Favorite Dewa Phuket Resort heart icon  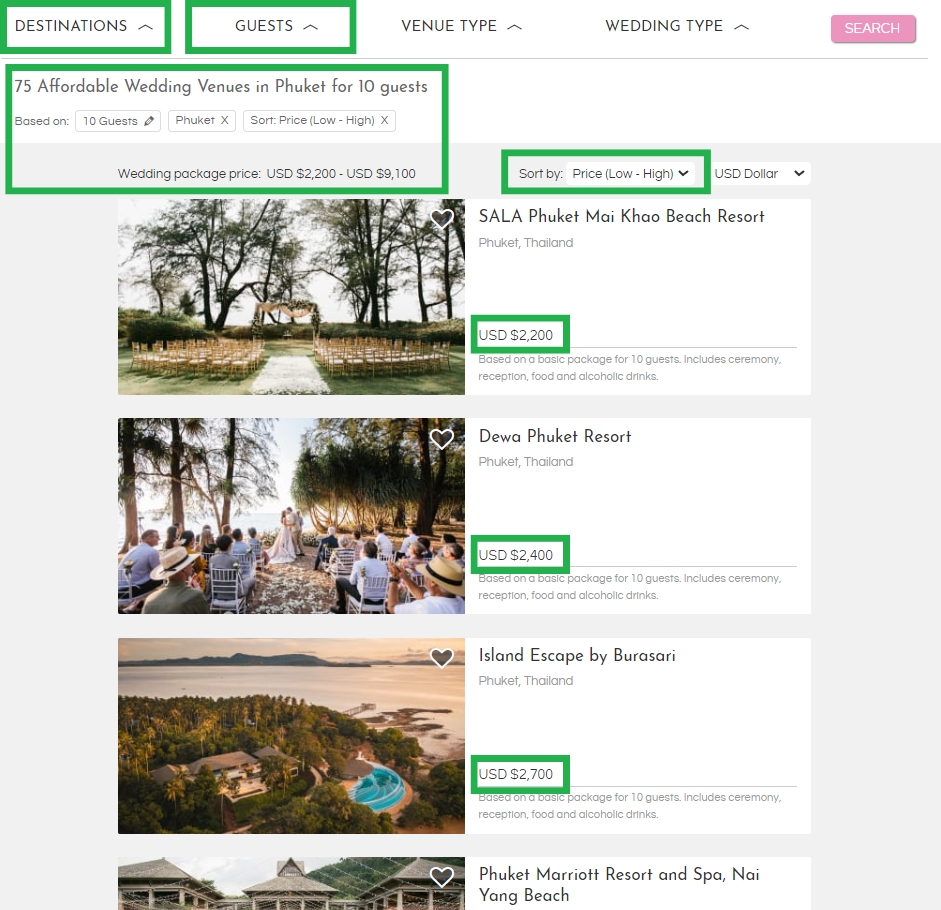(442, 439)
